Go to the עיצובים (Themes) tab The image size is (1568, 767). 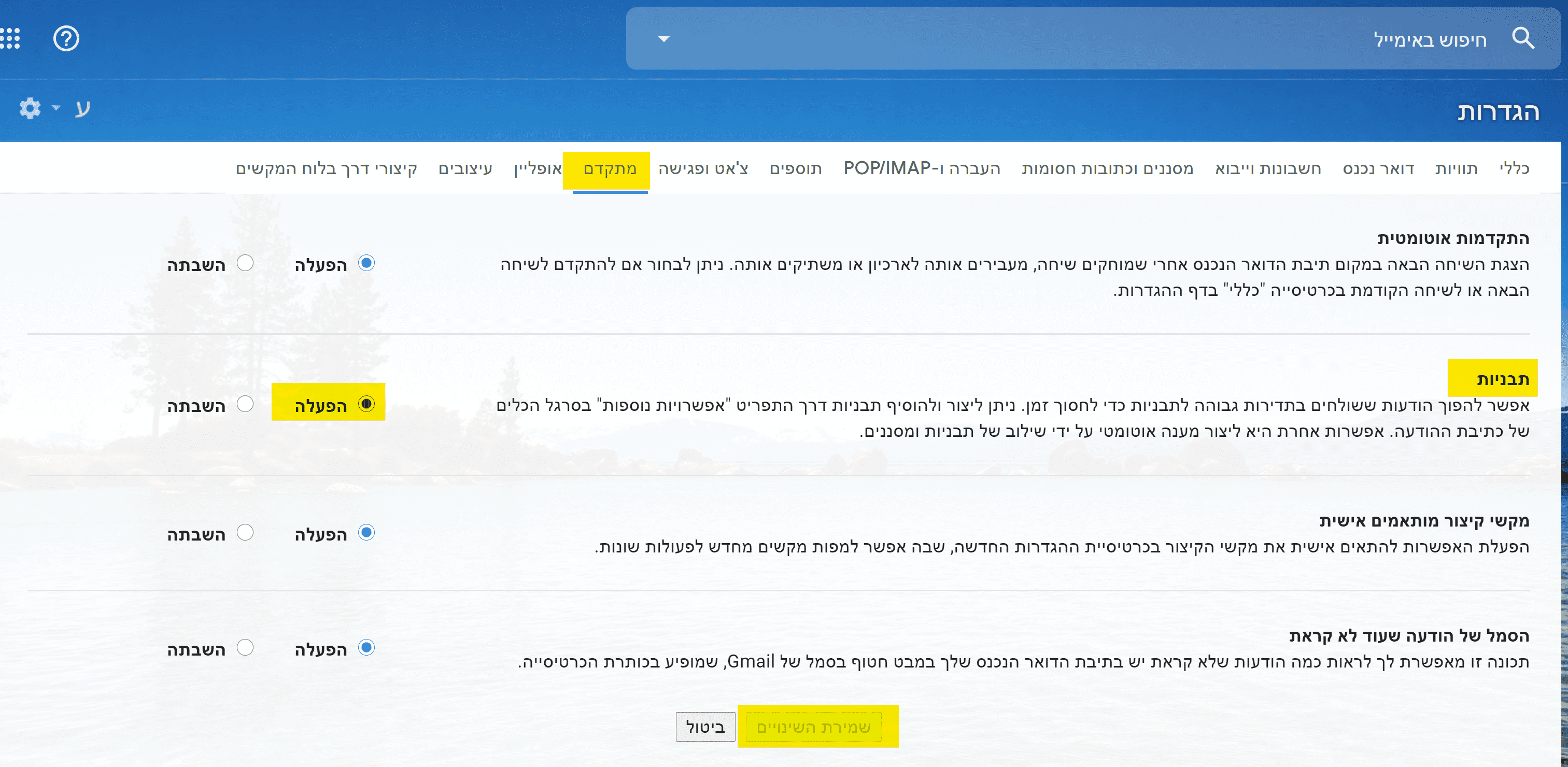465,168
